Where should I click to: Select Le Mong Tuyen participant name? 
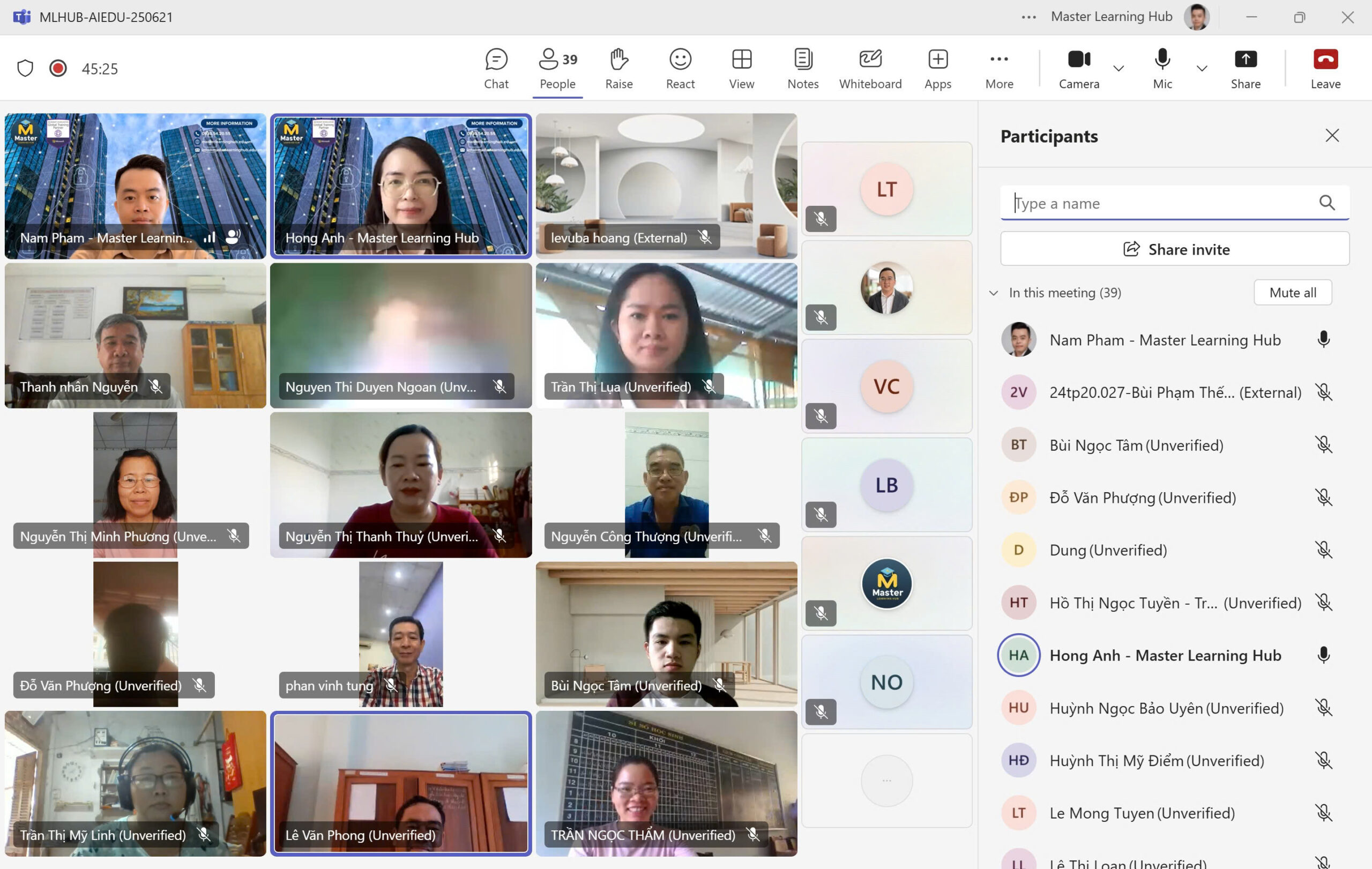[x=1142, y=813]
